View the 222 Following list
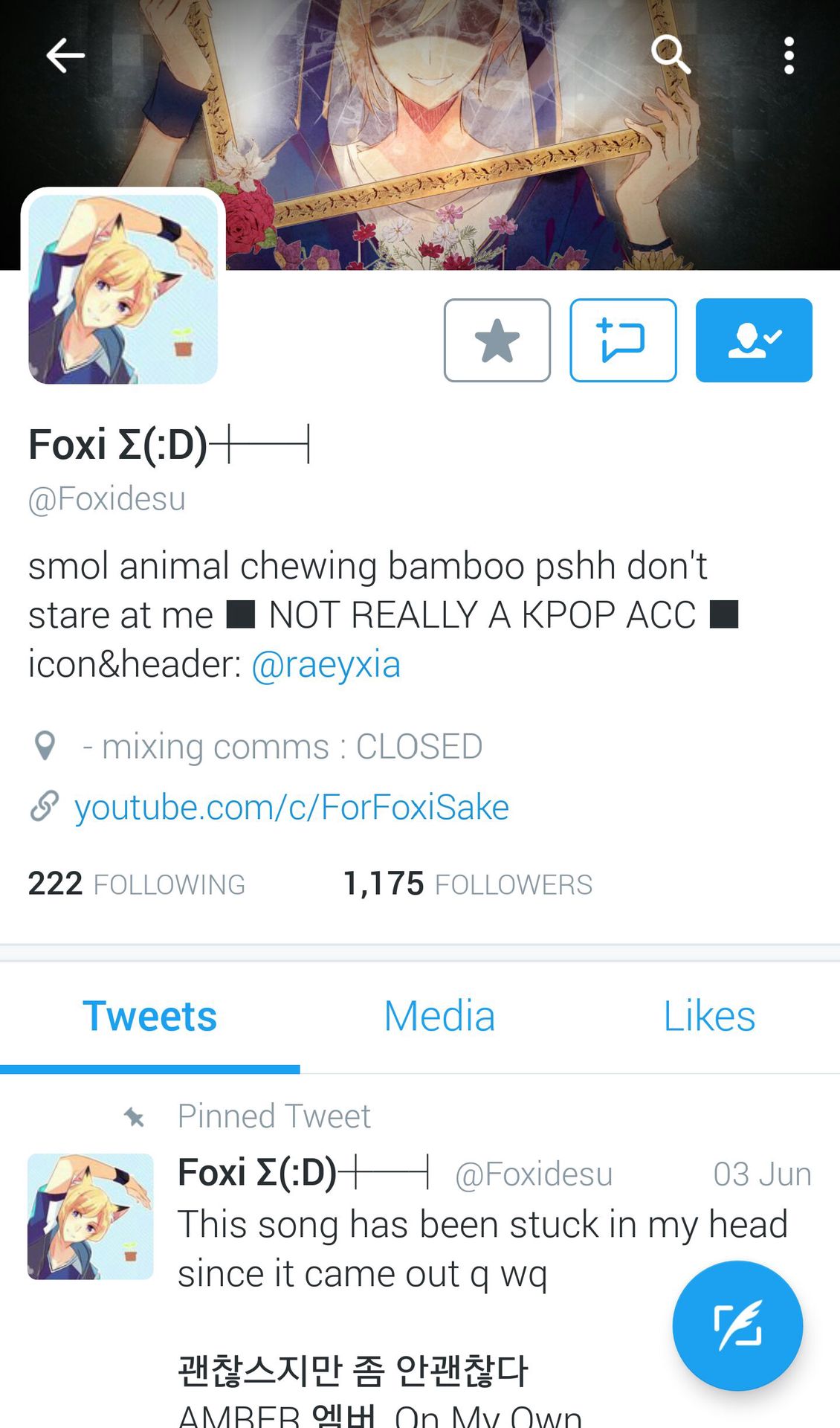The height and width of the screenshot is (1428, 840). pos(137,884)
